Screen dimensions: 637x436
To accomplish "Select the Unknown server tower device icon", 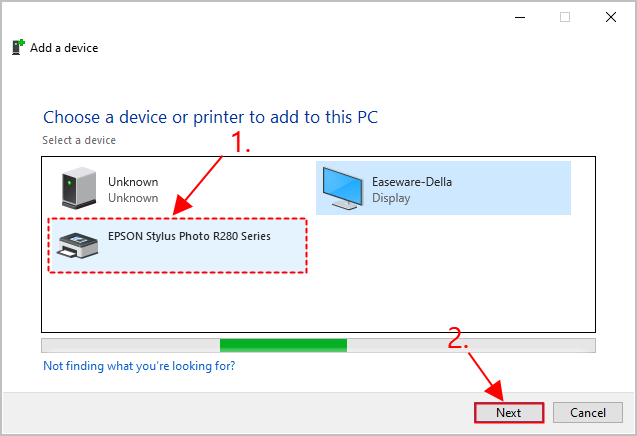I will click(x=79, y=188).
